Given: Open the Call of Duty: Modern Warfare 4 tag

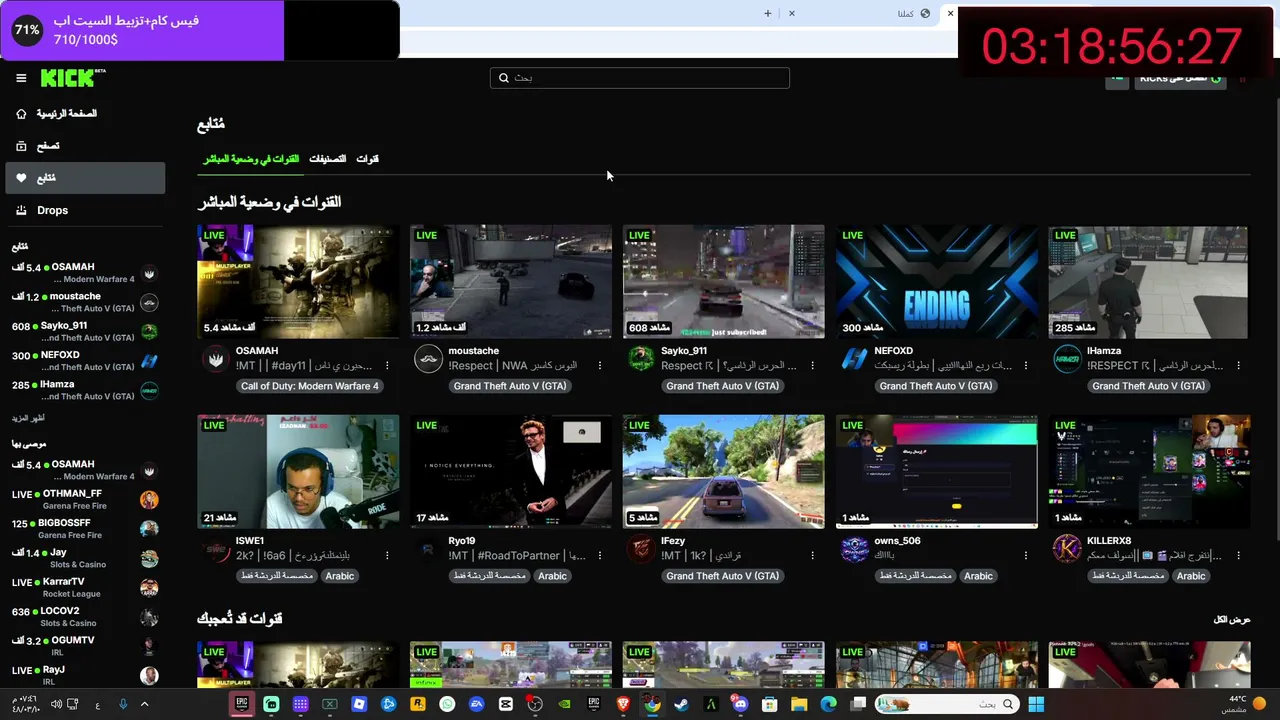Looking at the screenshot, I should [310, 386].
